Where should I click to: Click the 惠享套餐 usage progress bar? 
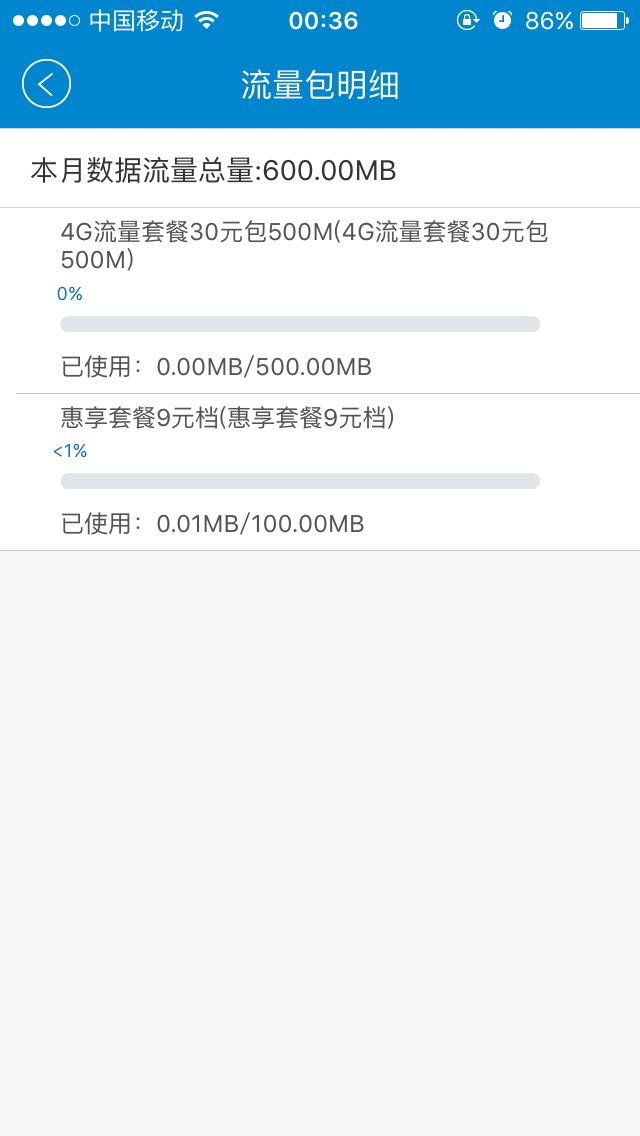tap(300, 481)
